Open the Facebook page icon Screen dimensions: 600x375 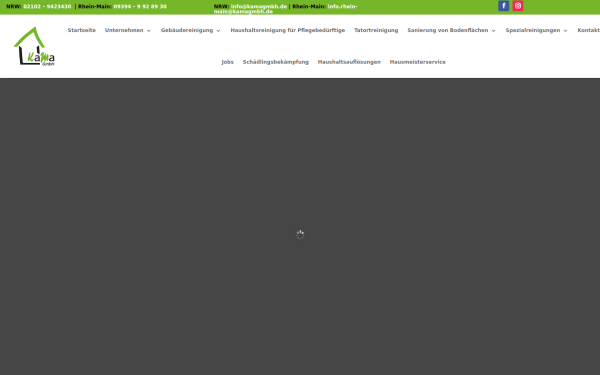tap(503, 6)
